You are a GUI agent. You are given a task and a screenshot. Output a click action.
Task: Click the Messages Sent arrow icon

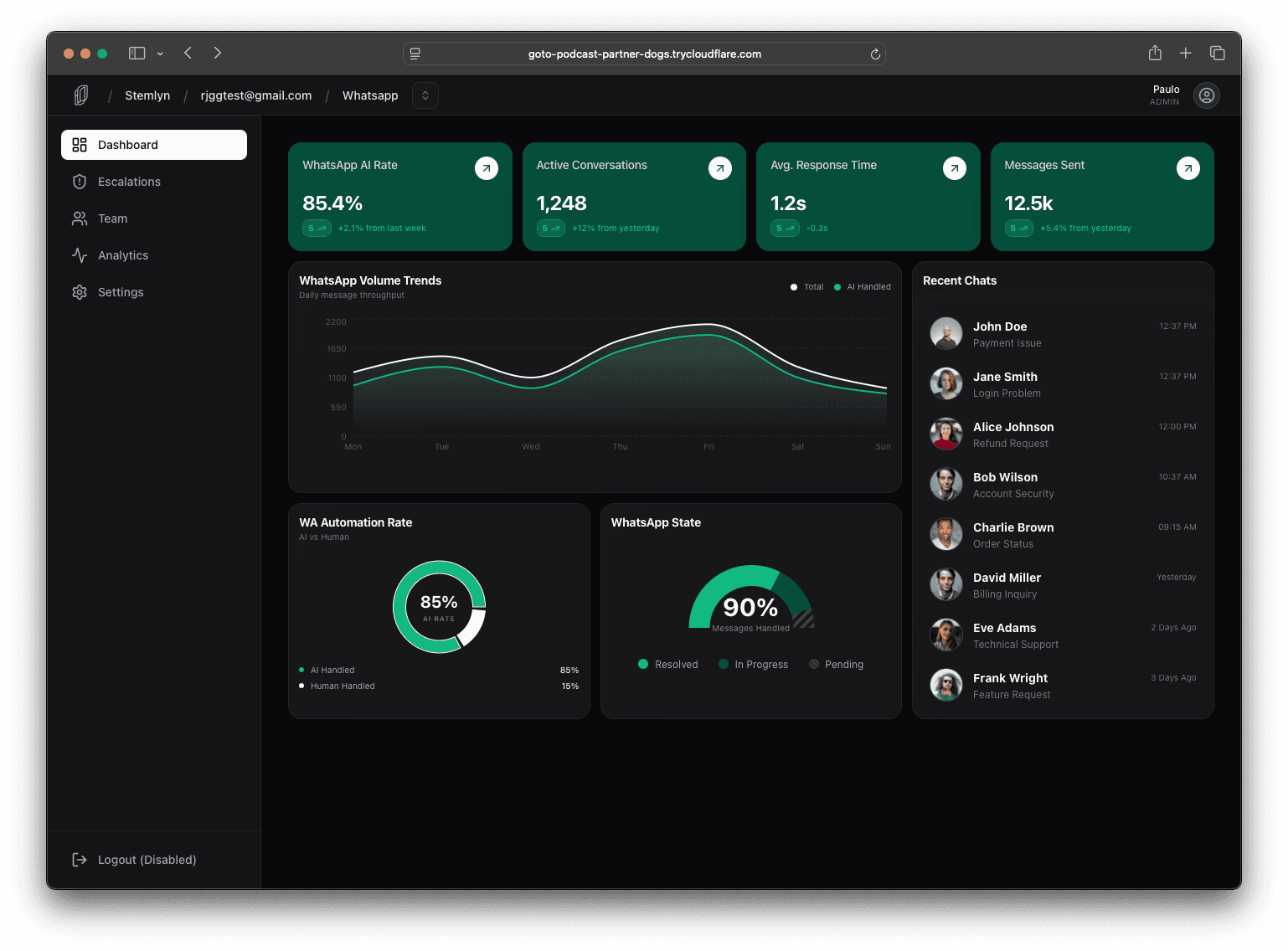tap(1188, 168)
